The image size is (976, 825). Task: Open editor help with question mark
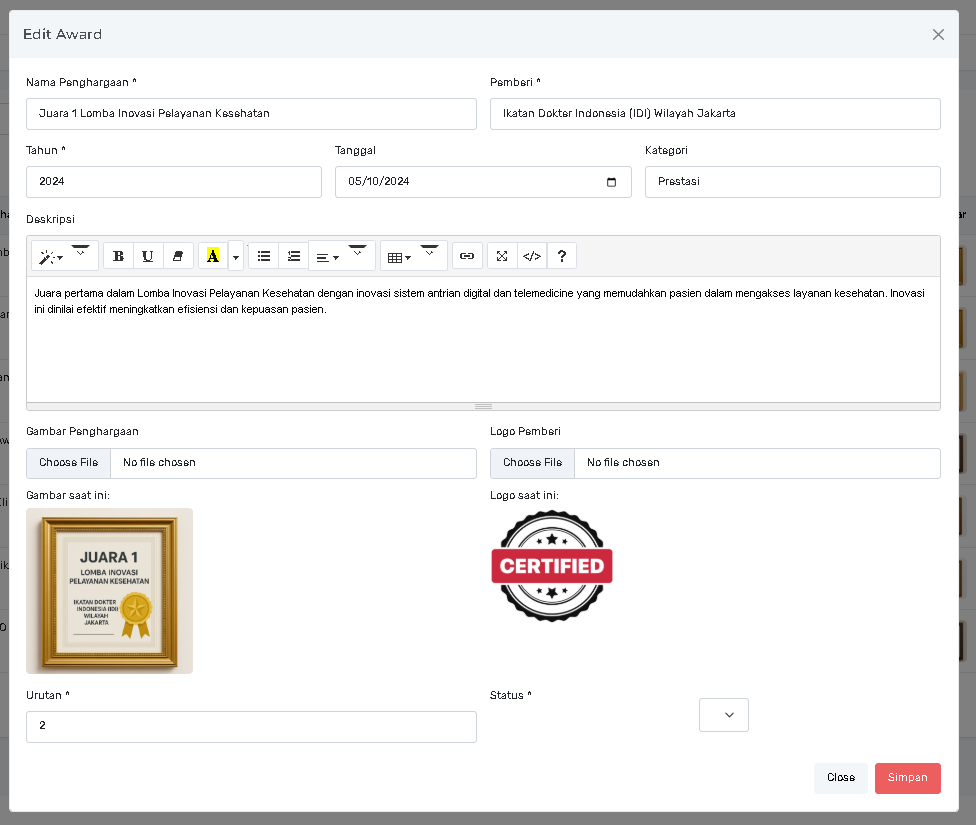pos(562,256)
